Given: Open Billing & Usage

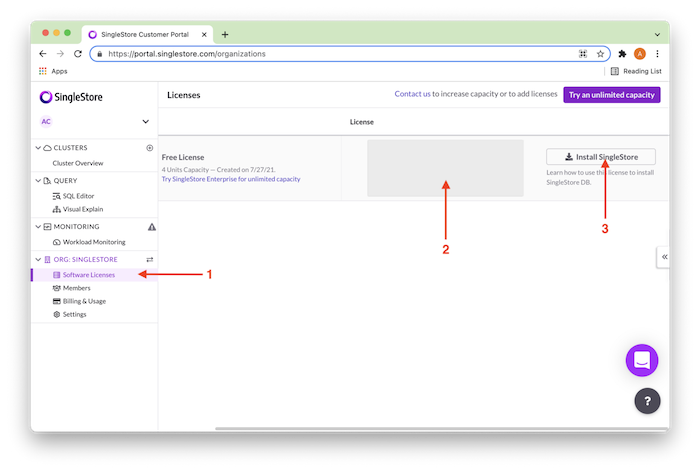Looking at the screenshot, I should point(79,301).
